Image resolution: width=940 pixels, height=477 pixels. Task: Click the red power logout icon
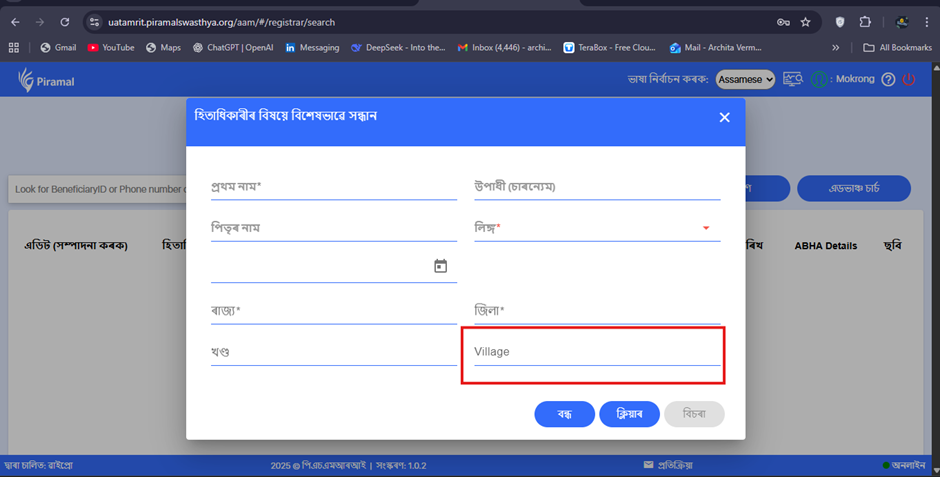[908, 80]
